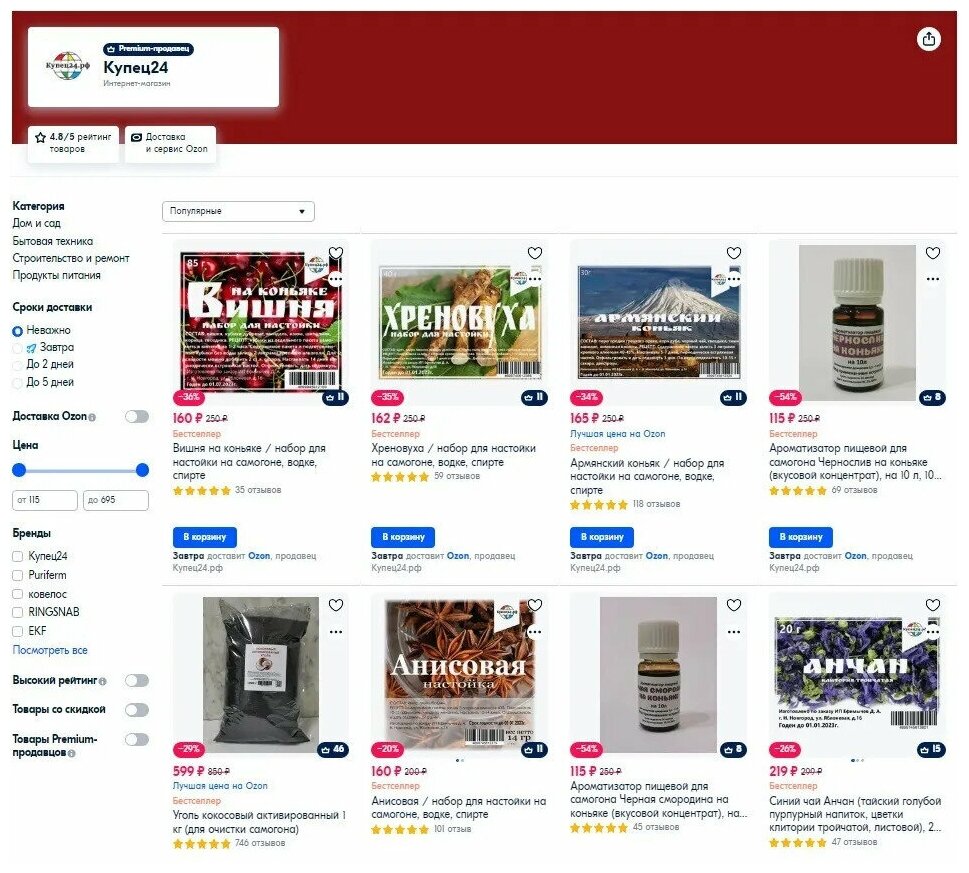
Task: Add Хреновуха set to favorites with heart
Action: click(x=535, y=253)
